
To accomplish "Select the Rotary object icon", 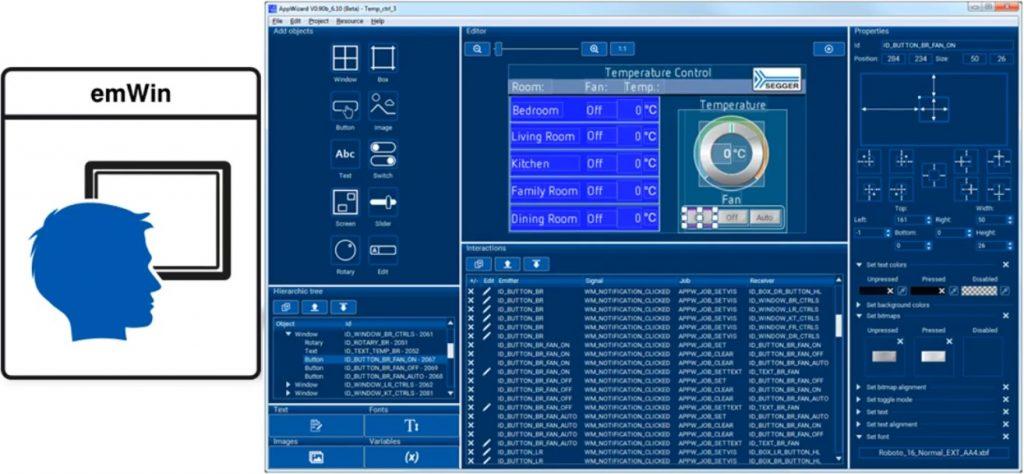I will coord(345,250).
